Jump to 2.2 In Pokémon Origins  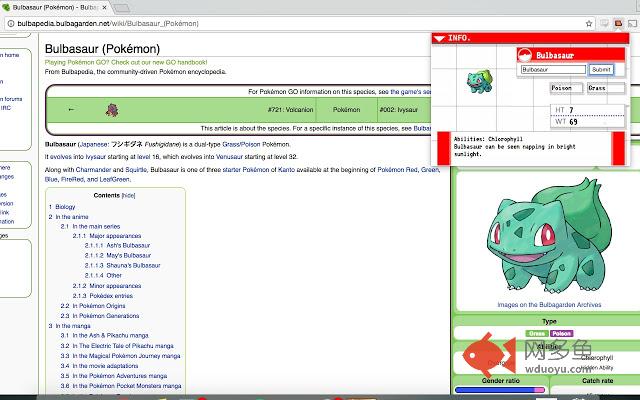pos(93,306)
